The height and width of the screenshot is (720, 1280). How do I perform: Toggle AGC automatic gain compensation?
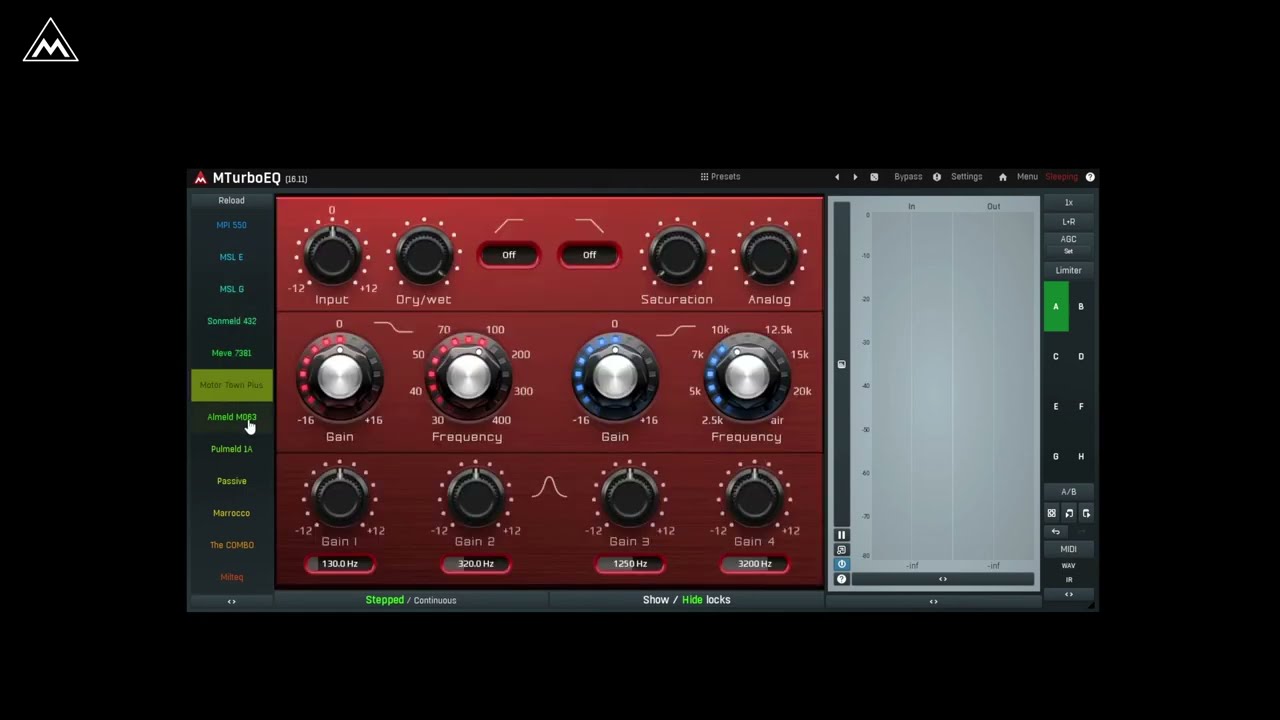[1068, 240]
